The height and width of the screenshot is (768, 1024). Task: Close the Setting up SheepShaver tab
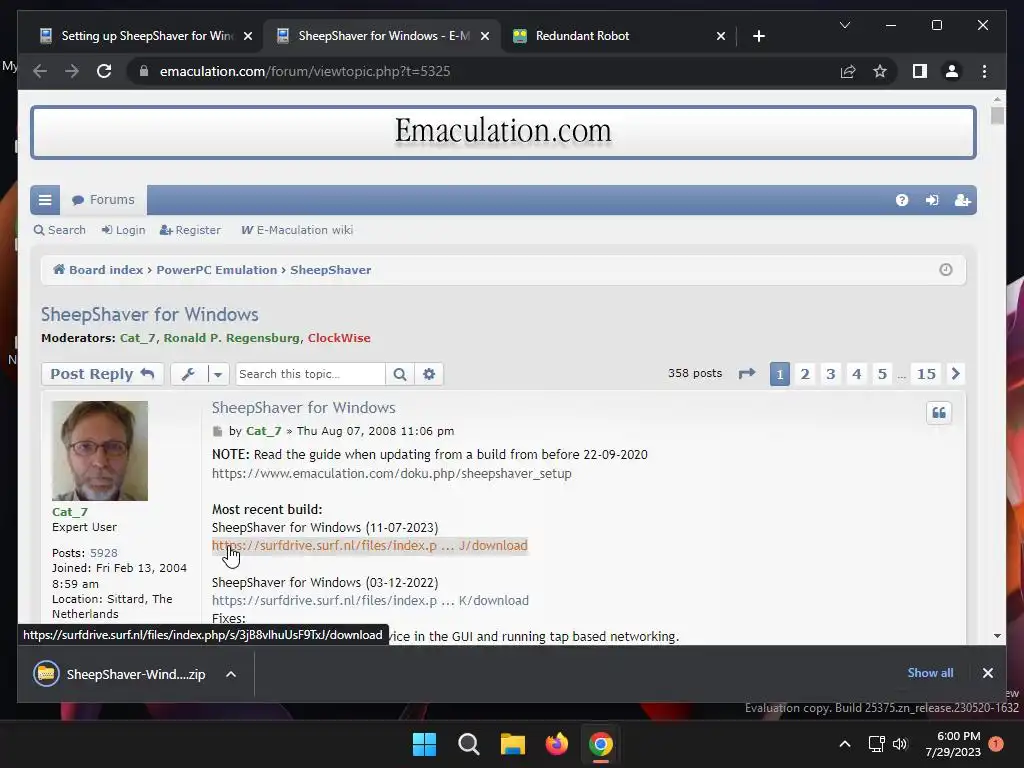pos(248,36)
